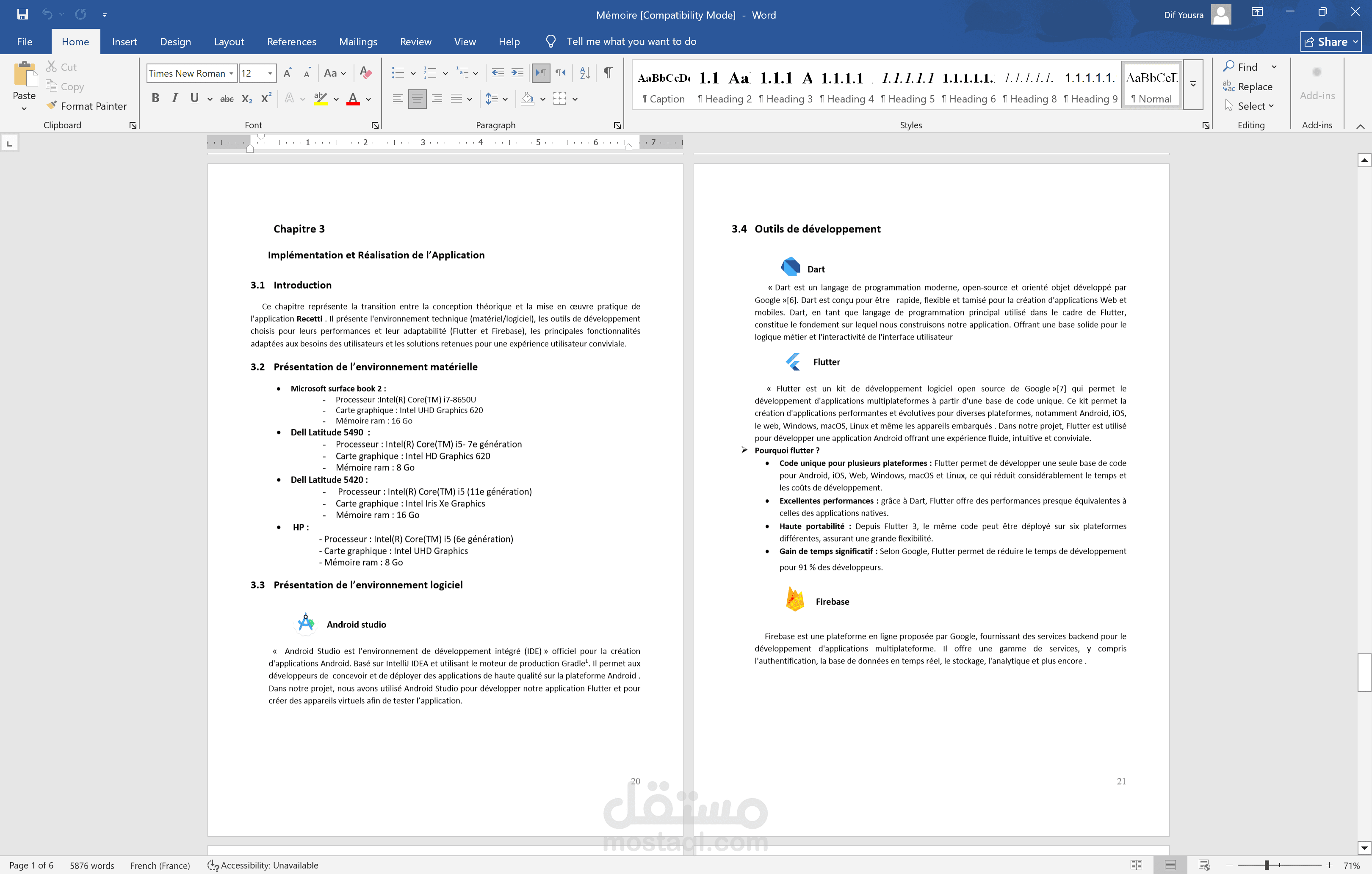Click the Save icon in title bar
Viewport: 1372px width, 874px height.
coord(22,14)
